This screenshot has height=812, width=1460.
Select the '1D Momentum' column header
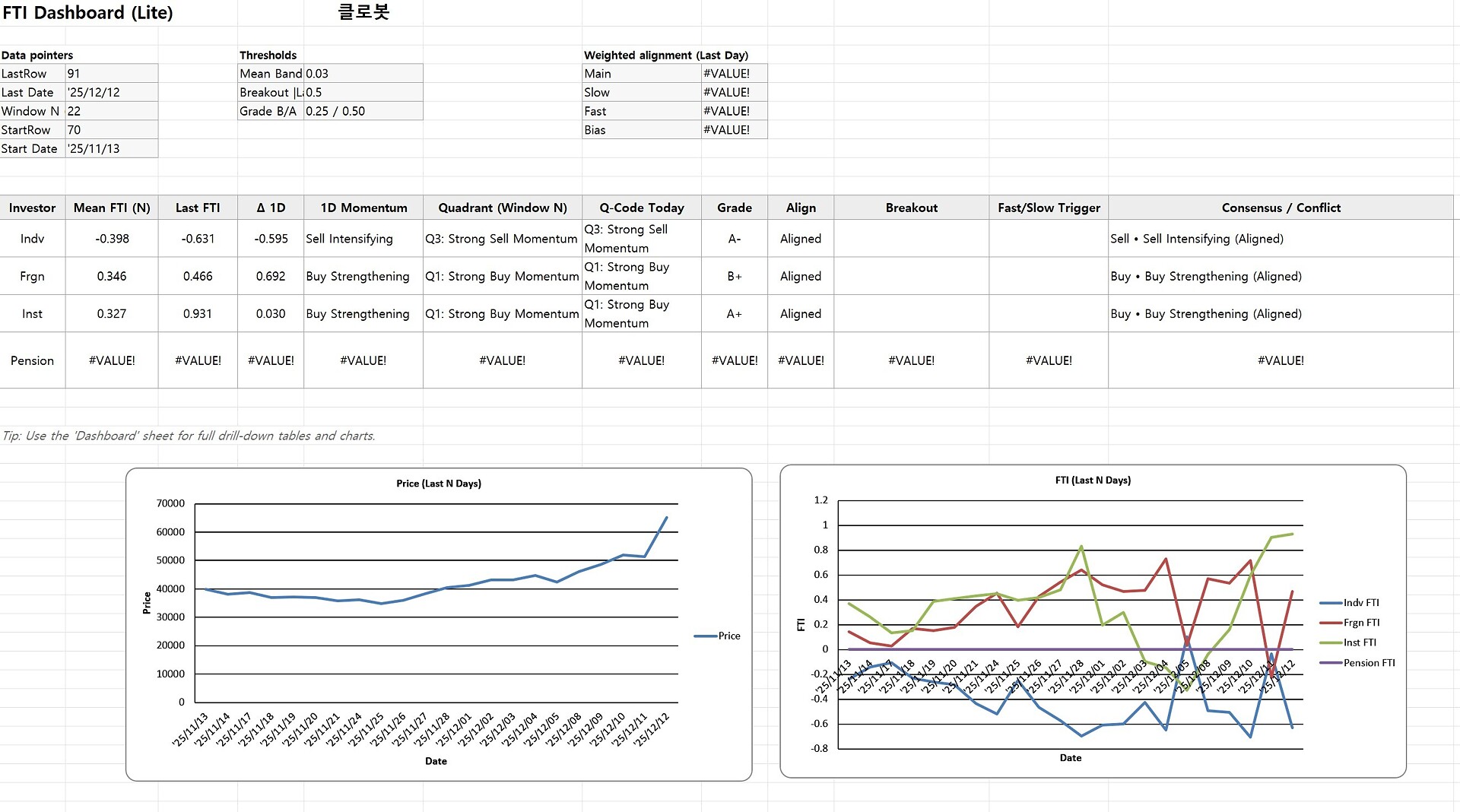(363, 208)
